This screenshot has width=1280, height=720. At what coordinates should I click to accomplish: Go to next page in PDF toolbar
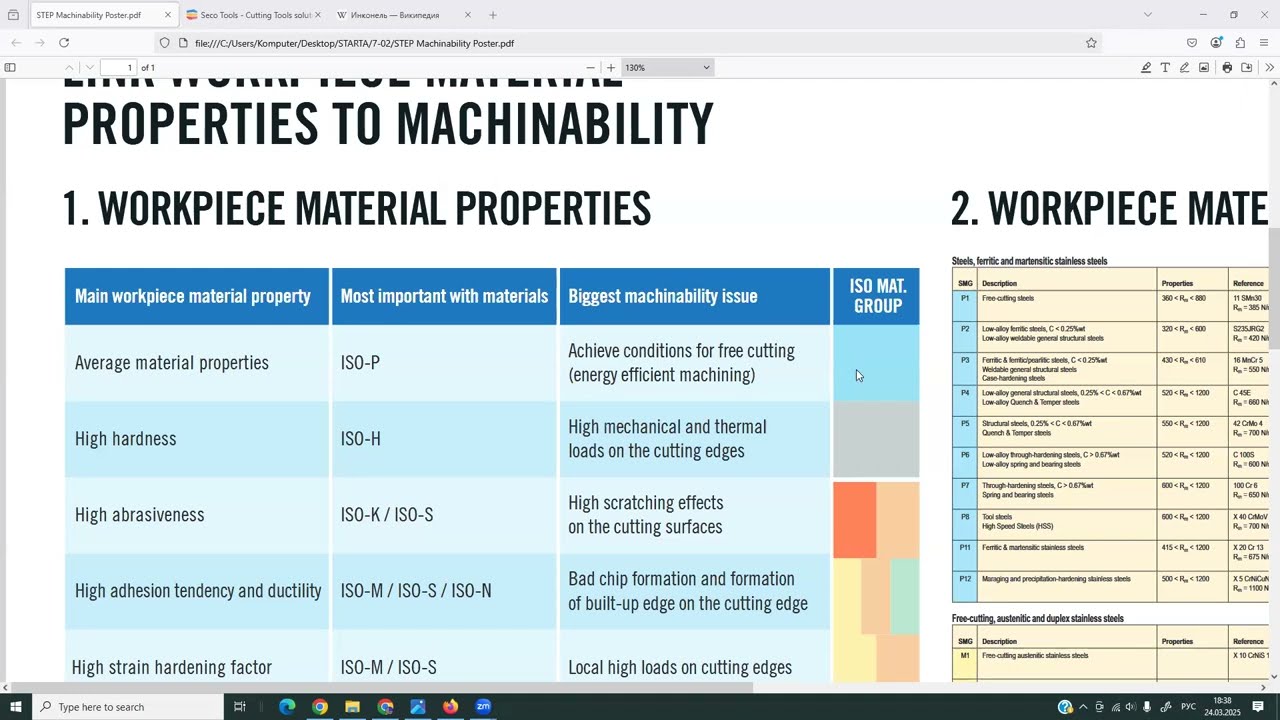(90, 68)
